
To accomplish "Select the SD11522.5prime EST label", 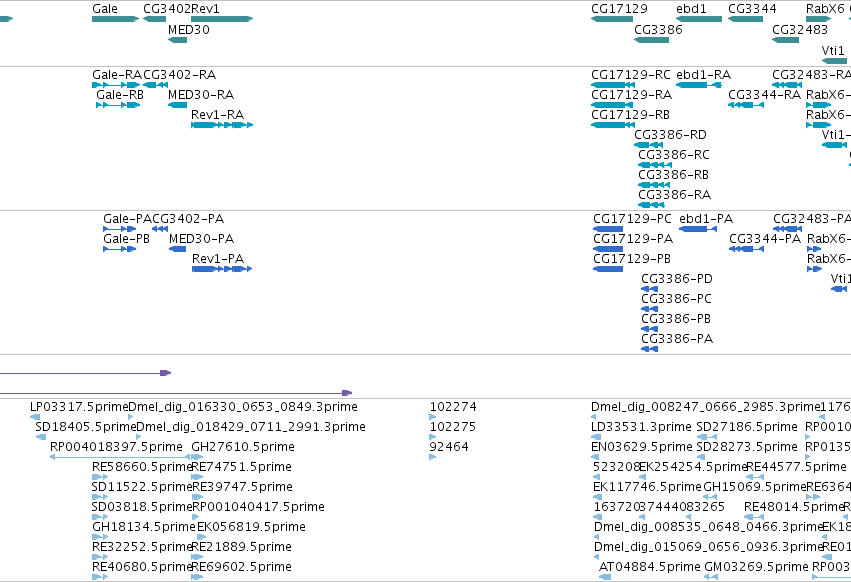I will tap(142, 486).
